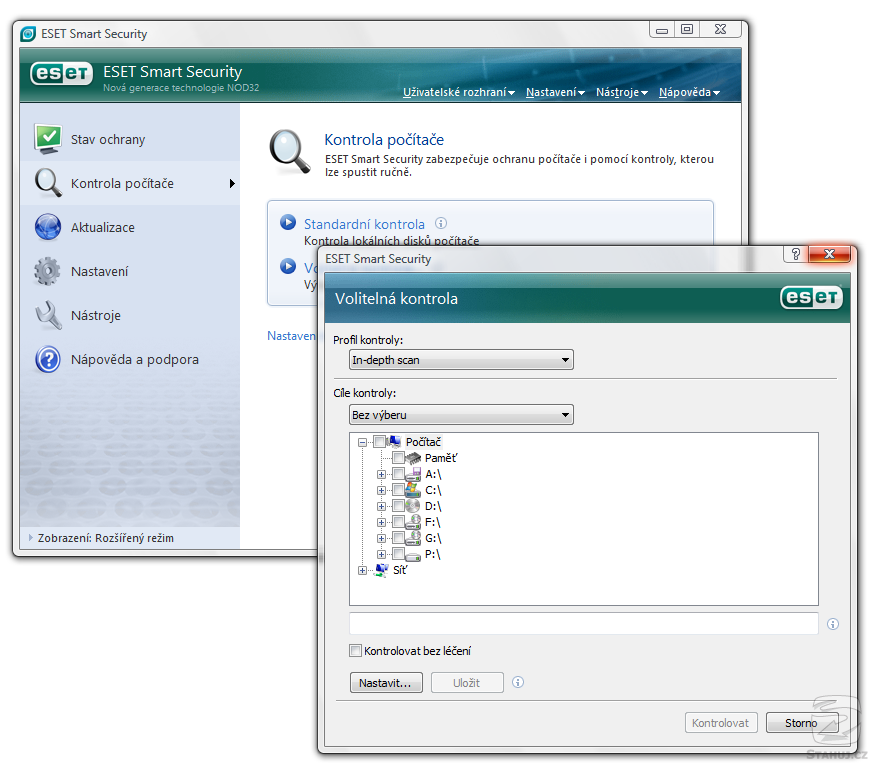Click the F:\ drive icon
The height and width of the screenshot is (768, 875).
click(x=414, y=522)
